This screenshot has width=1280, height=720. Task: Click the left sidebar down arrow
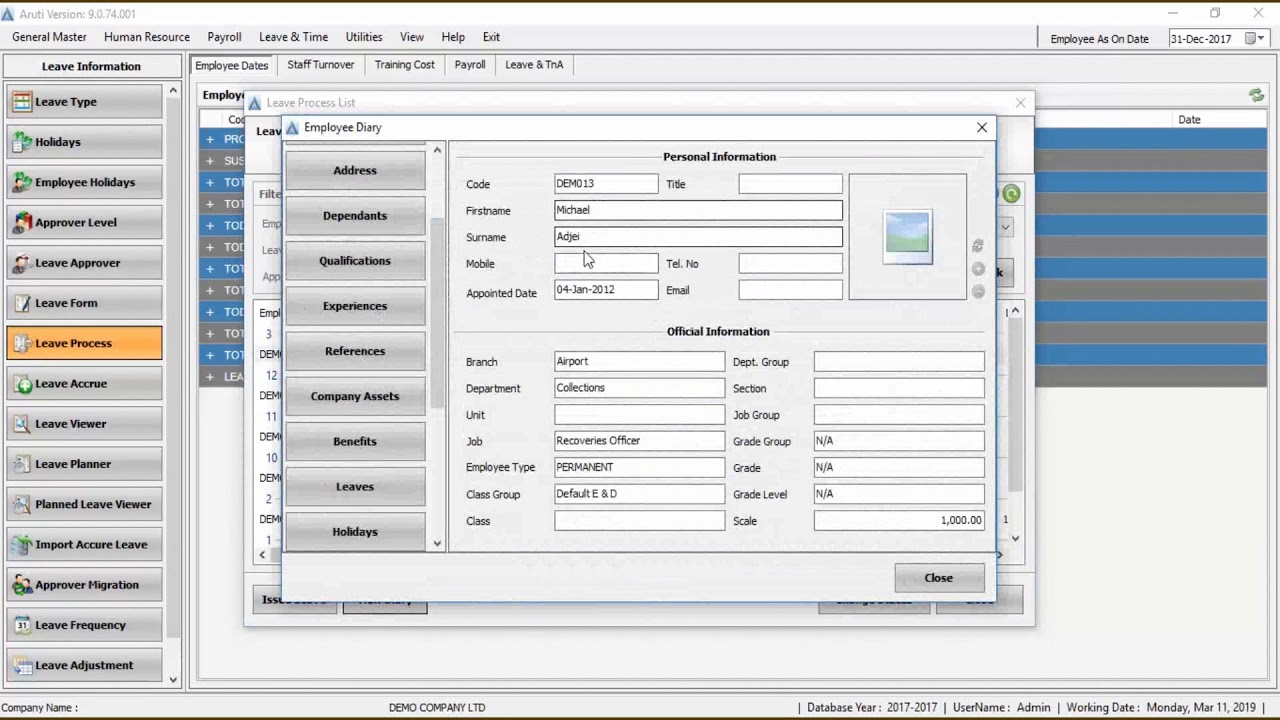tap(173, 680)
